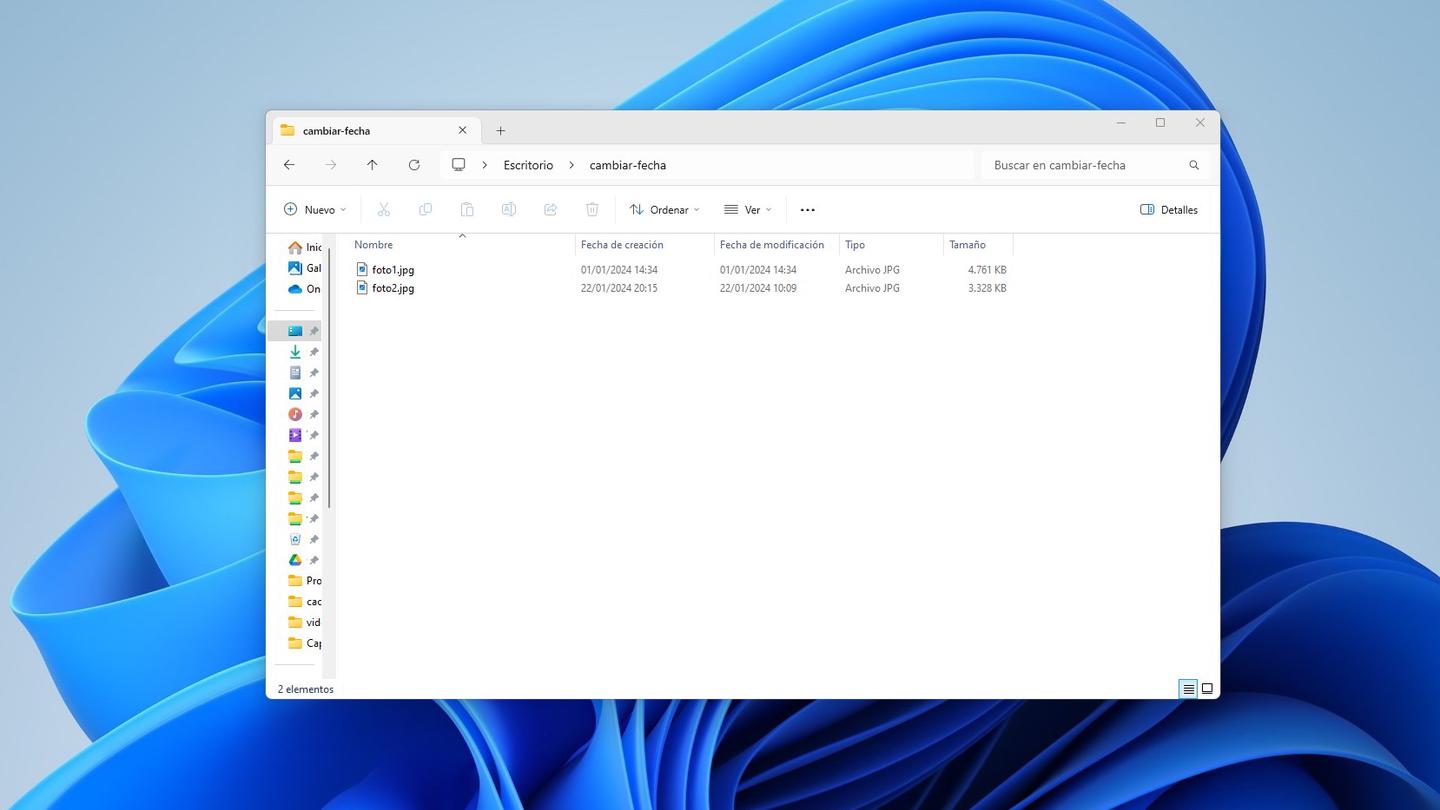Open the Ordenar dropdown
This screenshot has height=810, width=1440.
[x=664, y=209]
